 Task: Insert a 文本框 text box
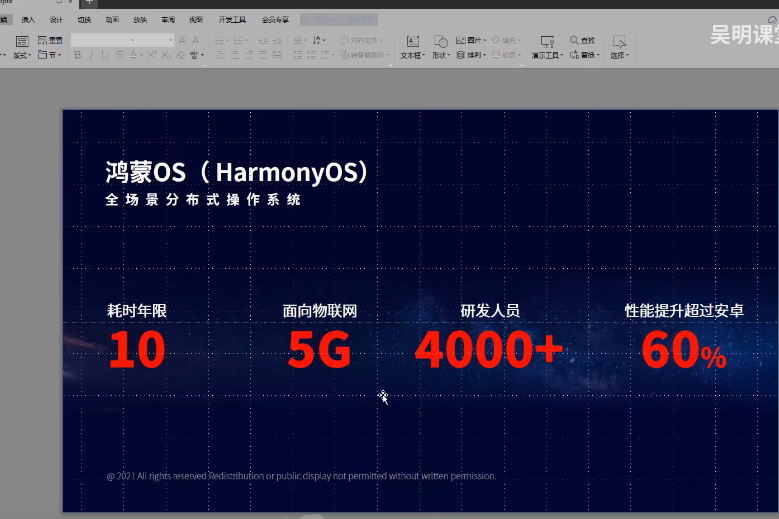tap(412, 47)
